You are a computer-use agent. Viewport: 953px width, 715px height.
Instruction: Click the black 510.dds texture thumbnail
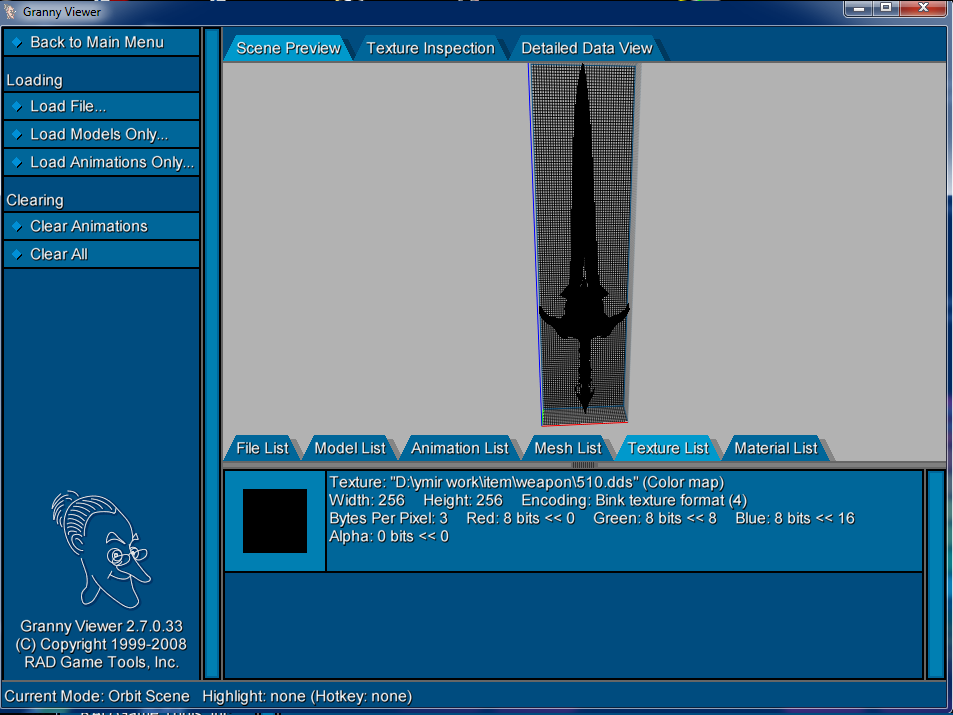(275, 521)
